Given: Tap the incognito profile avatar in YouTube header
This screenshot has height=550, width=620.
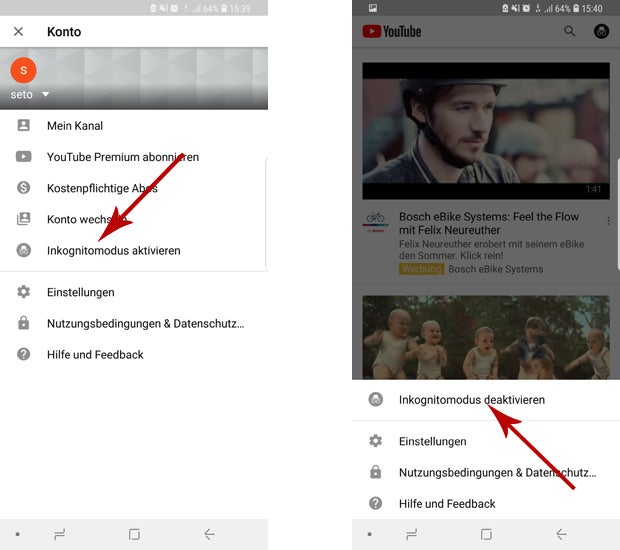Looking at the screenshot, I should pyautogui.click(x=601, y=31).
